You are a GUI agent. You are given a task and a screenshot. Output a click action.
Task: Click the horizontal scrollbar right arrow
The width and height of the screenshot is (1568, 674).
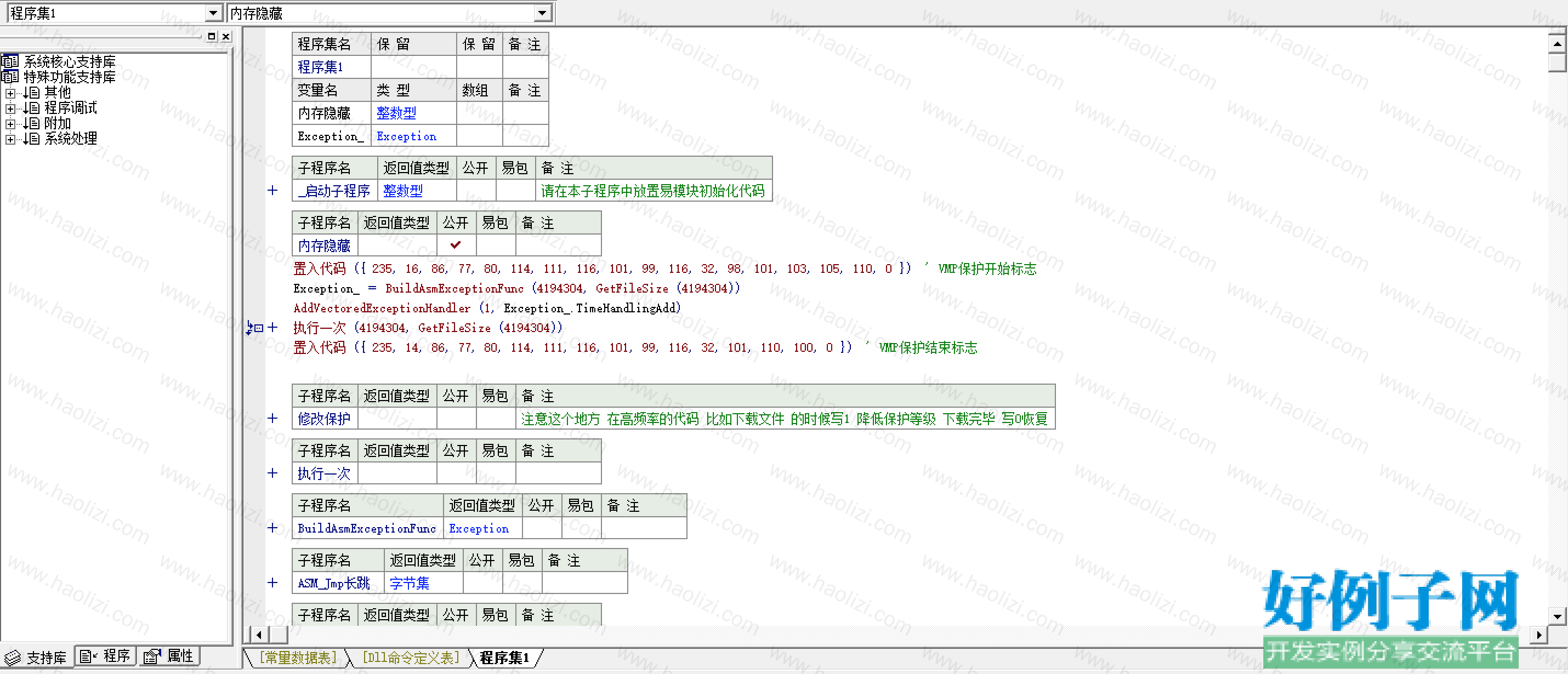pyautogui.click(x=1539, y=635)
